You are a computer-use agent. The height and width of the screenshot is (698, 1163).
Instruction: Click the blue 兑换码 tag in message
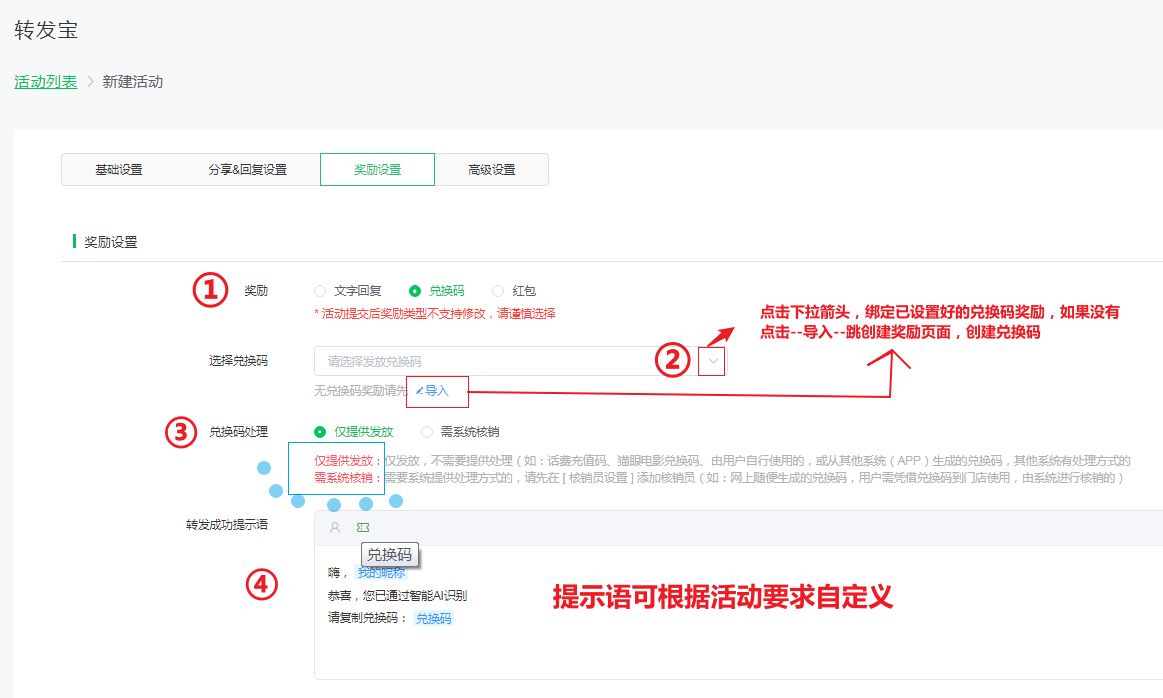coord(433,619)
